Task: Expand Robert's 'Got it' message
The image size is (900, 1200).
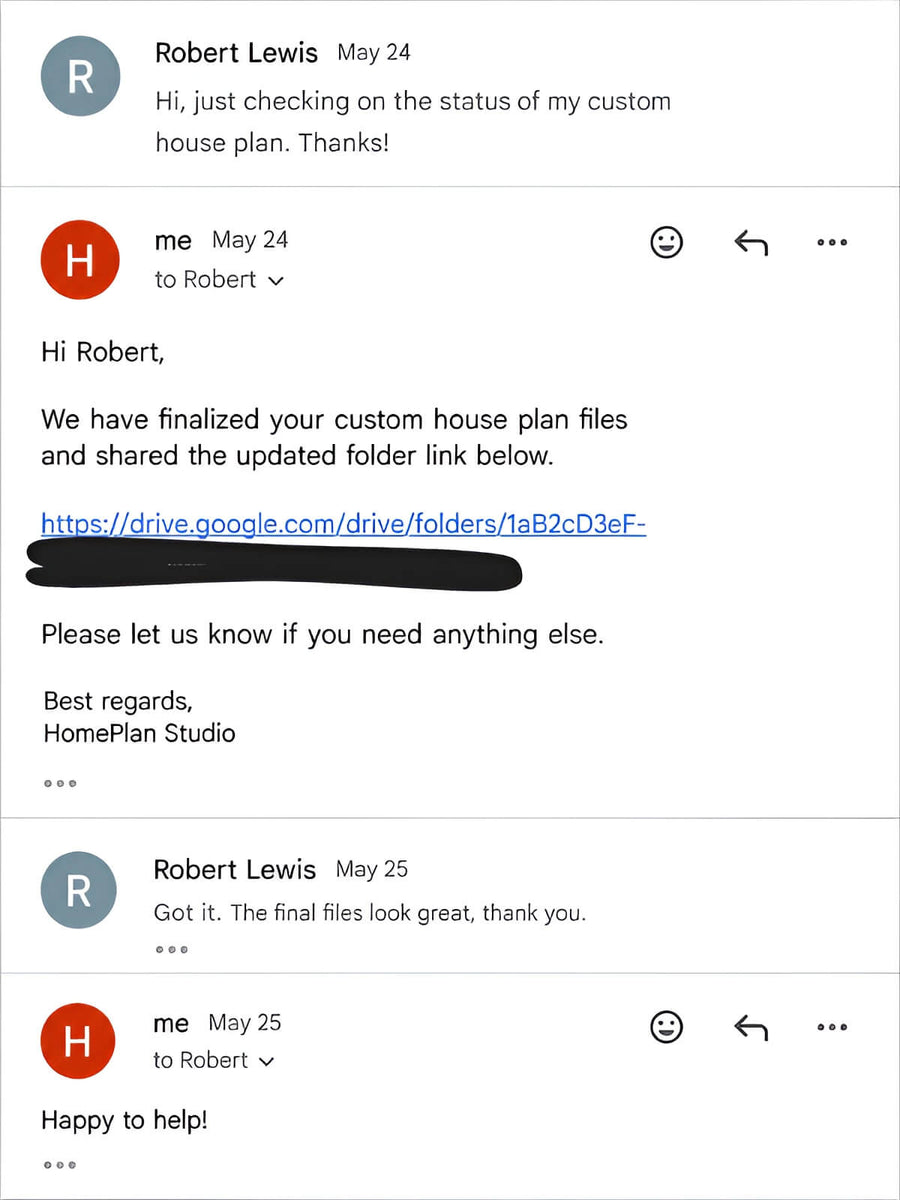Action: (x=450, y=895)
